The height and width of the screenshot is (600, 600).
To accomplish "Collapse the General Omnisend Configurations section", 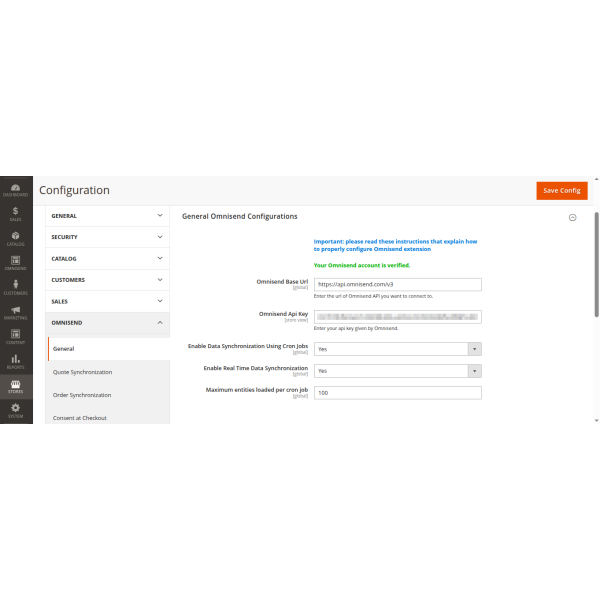I will point(572,217).
